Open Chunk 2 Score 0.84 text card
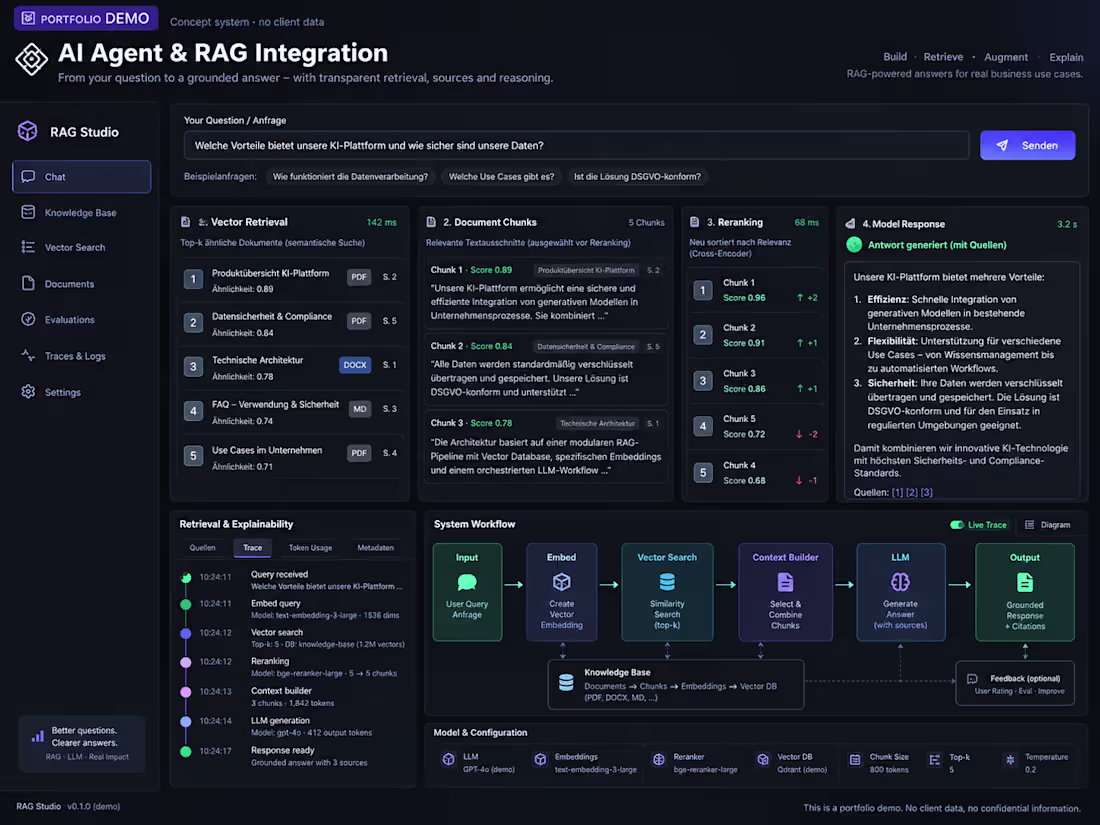 (546, 370)
